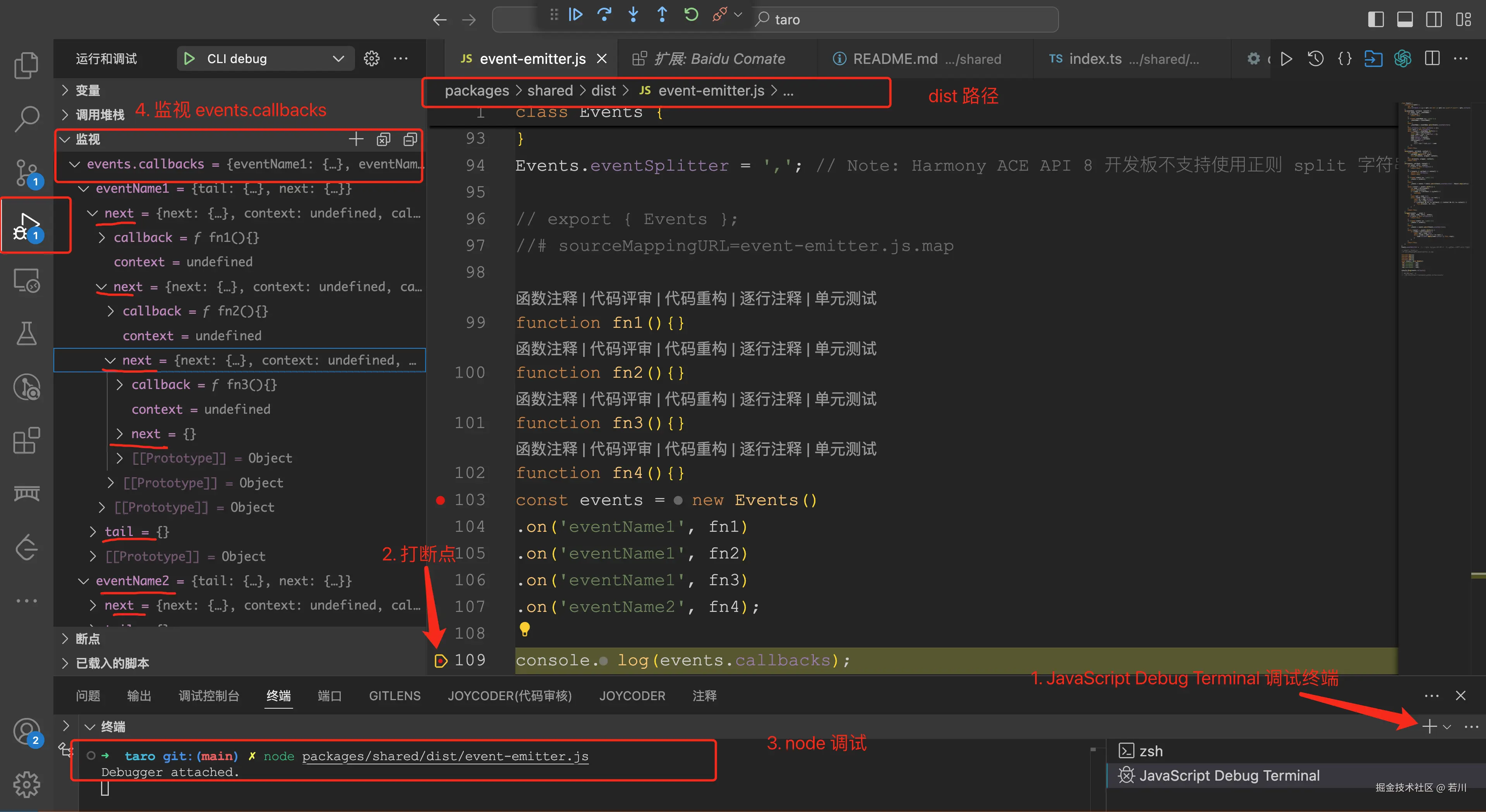Click the Step Over debug icon
Viewport: 1486px width, 812px height.
point(604,15)
